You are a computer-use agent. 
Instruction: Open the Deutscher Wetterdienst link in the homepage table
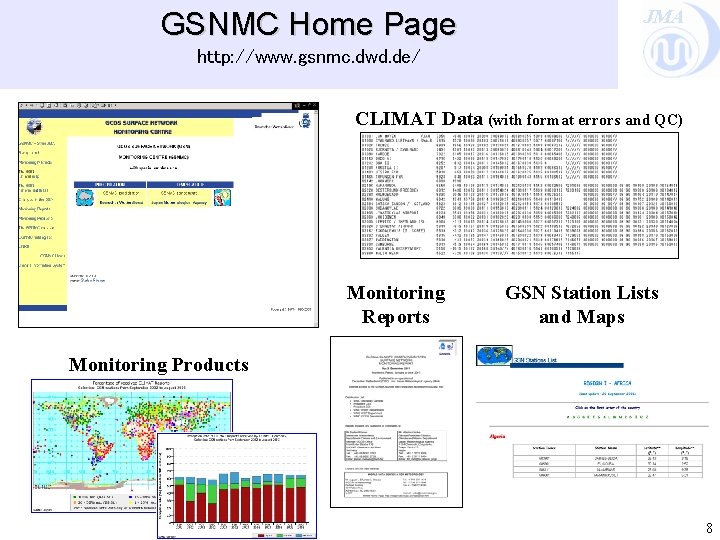click(x=122, y=202)
